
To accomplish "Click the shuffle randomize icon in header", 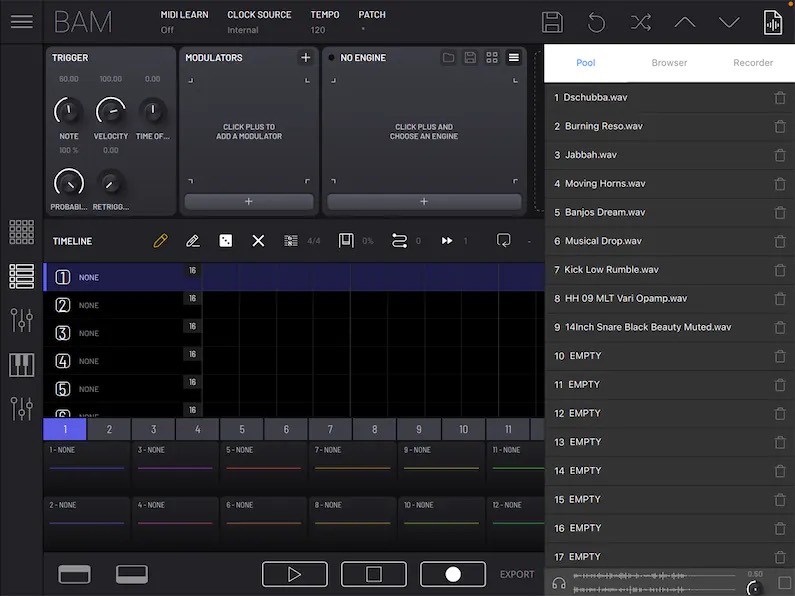I will point(640,22).
